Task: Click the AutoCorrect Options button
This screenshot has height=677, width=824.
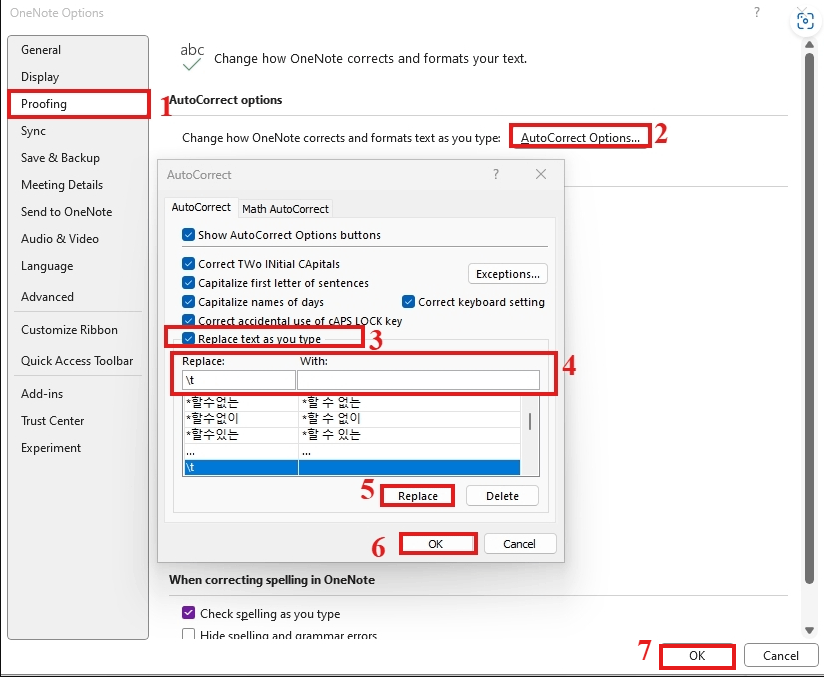Action: point(580,138)
